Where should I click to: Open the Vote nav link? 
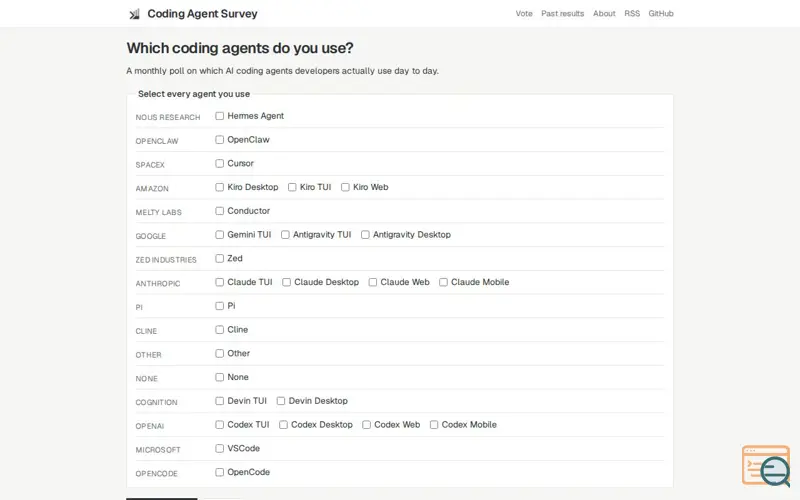pyautogui.click(x=524, y=14)
